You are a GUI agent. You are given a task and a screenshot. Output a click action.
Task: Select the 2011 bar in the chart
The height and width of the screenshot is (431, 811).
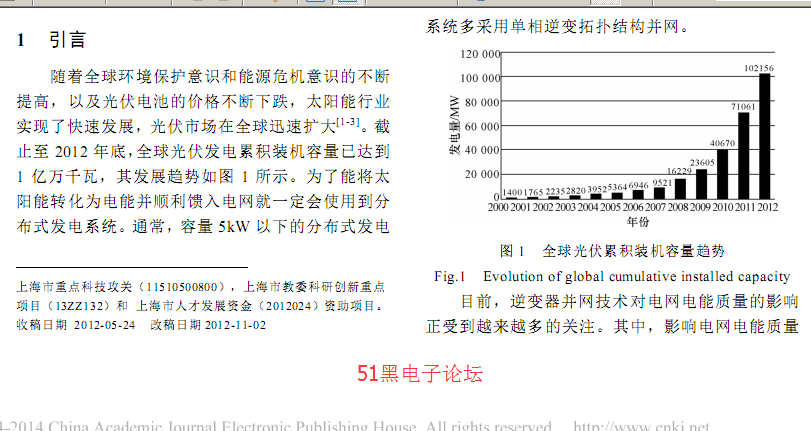pos(743,156)
